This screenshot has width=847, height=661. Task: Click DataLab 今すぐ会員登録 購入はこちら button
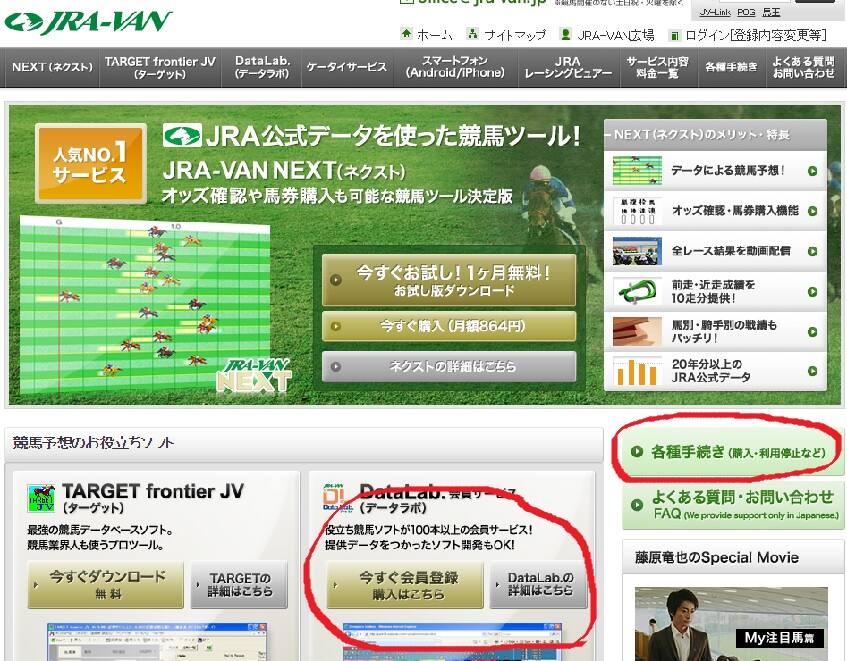click(405, 585)
